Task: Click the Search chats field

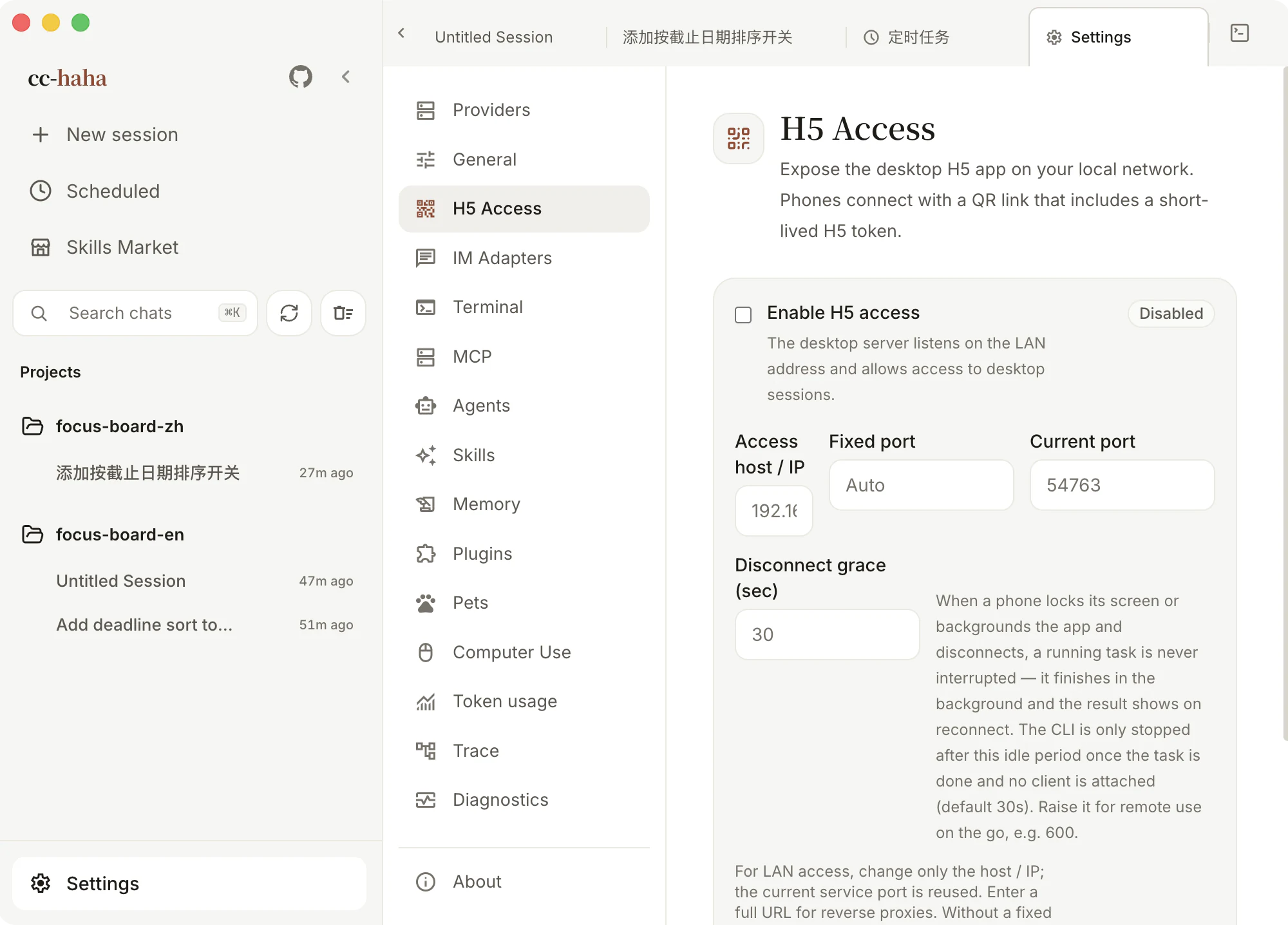Action: [135, 313]
